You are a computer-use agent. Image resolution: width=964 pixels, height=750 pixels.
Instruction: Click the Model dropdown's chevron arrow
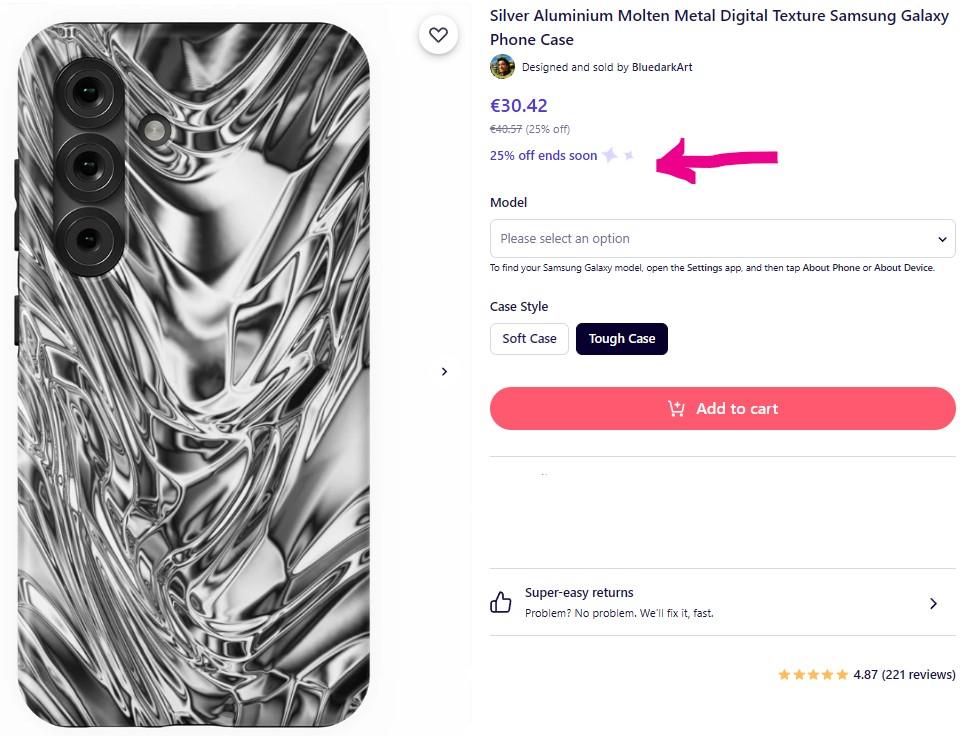942,240
